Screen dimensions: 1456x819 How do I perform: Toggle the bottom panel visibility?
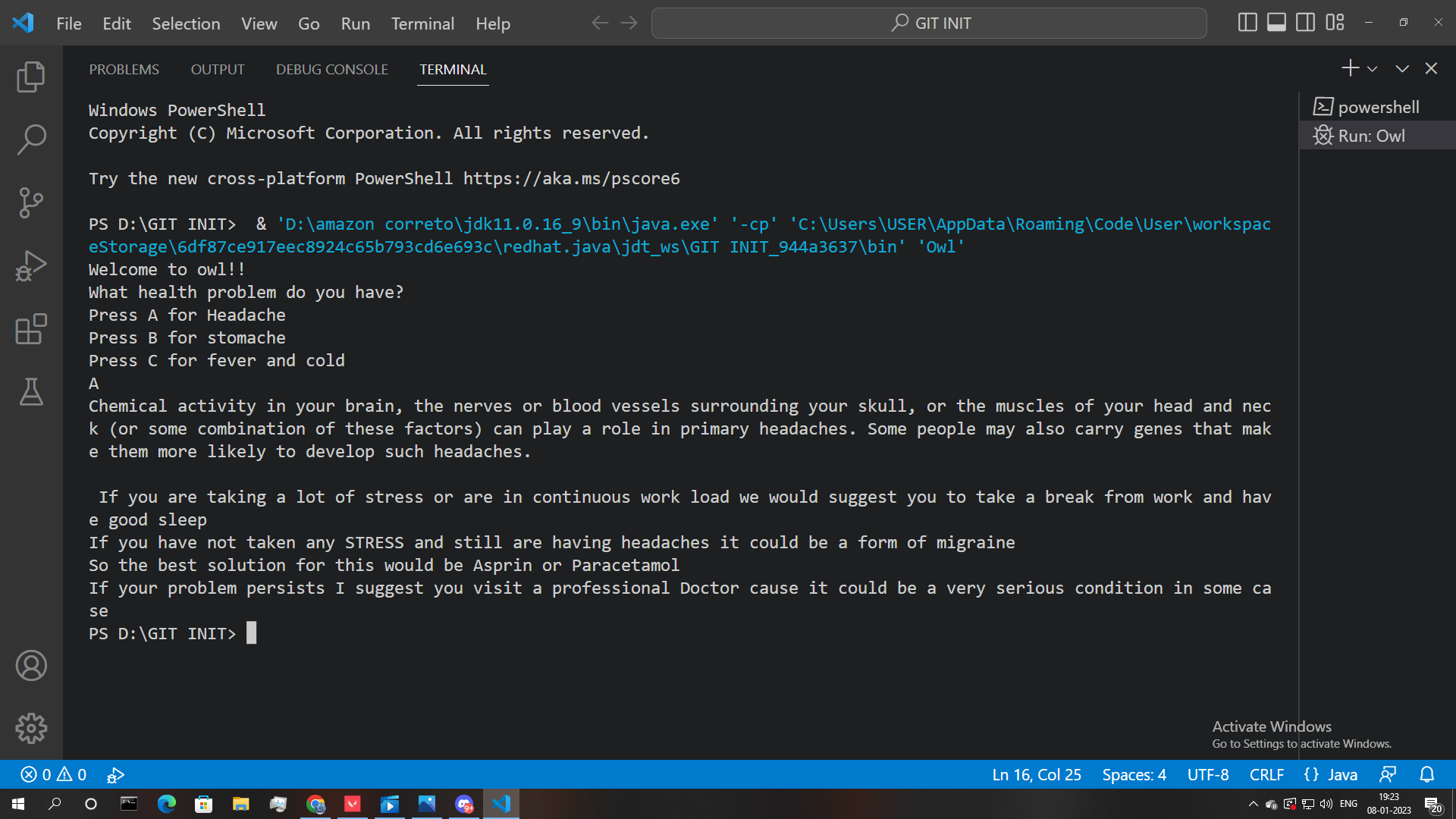[1276, 23]
